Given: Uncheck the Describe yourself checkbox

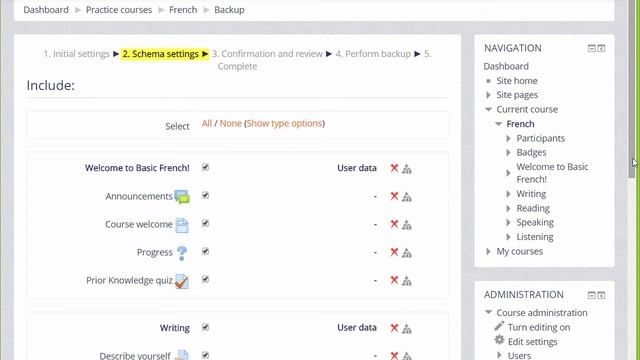Looking at the screenshot, I should pyautogui.click(x=205, y=355).
